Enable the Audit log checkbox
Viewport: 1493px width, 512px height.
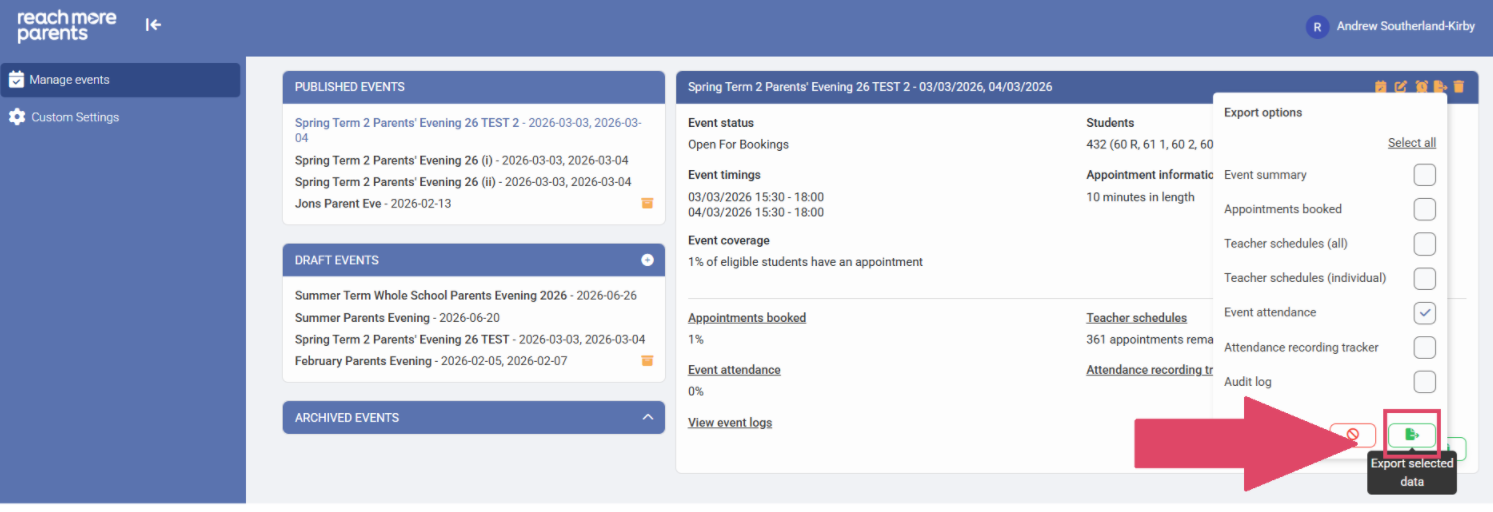1424,382
